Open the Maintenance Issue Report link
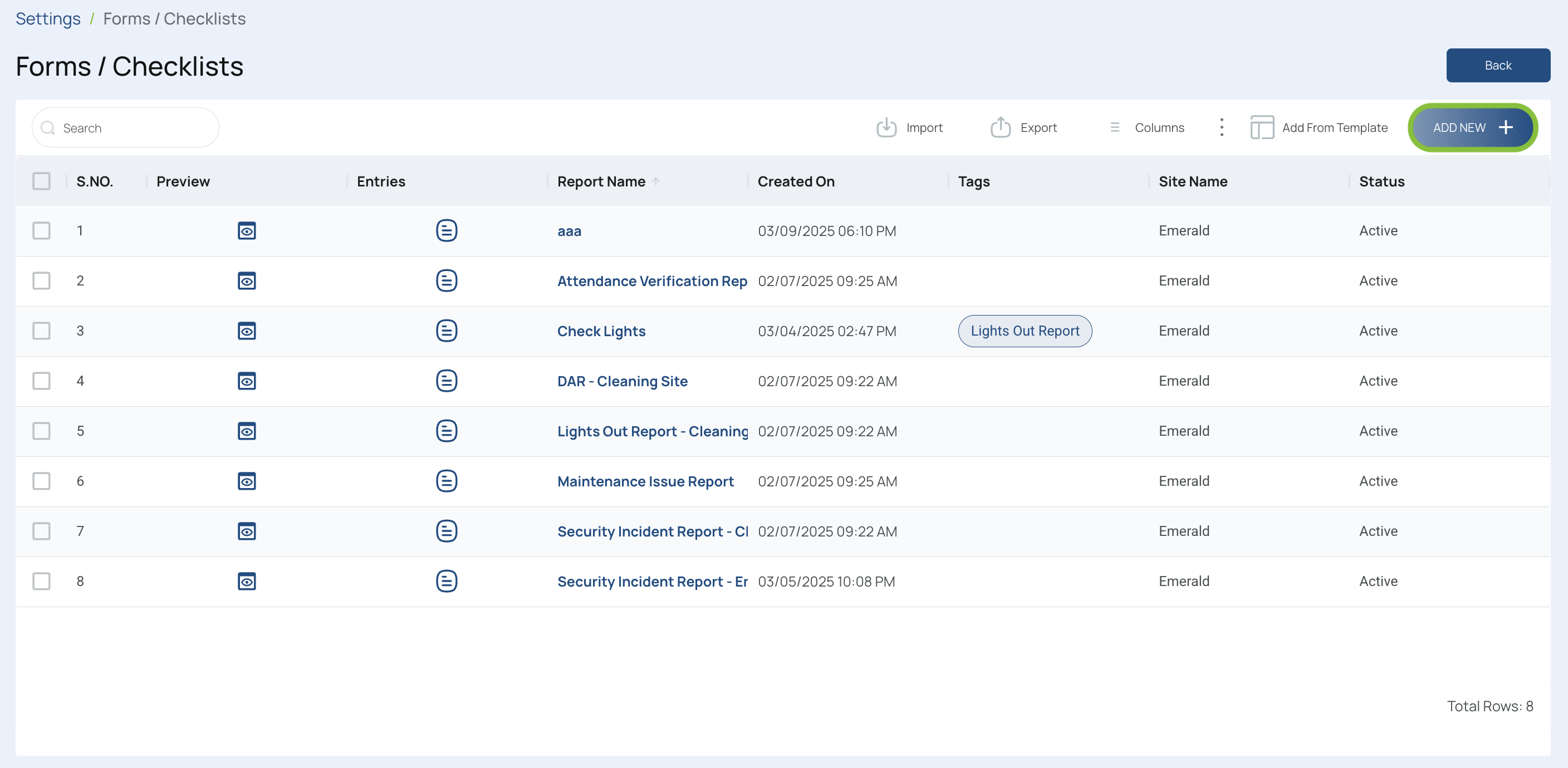This screenshot has width=1568, height=768. click(645, 481)
